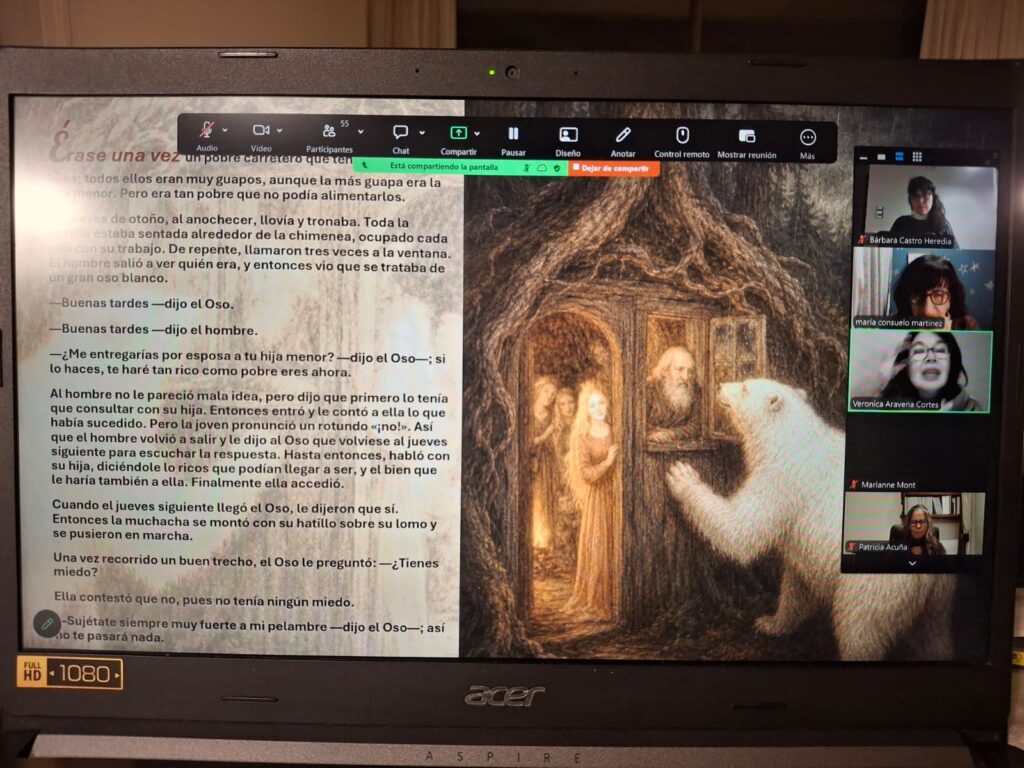The height and width of the screenshot is (768, 1024).
Task: Click the red Dejar de compartir button
Action: [x=613, y=168]
